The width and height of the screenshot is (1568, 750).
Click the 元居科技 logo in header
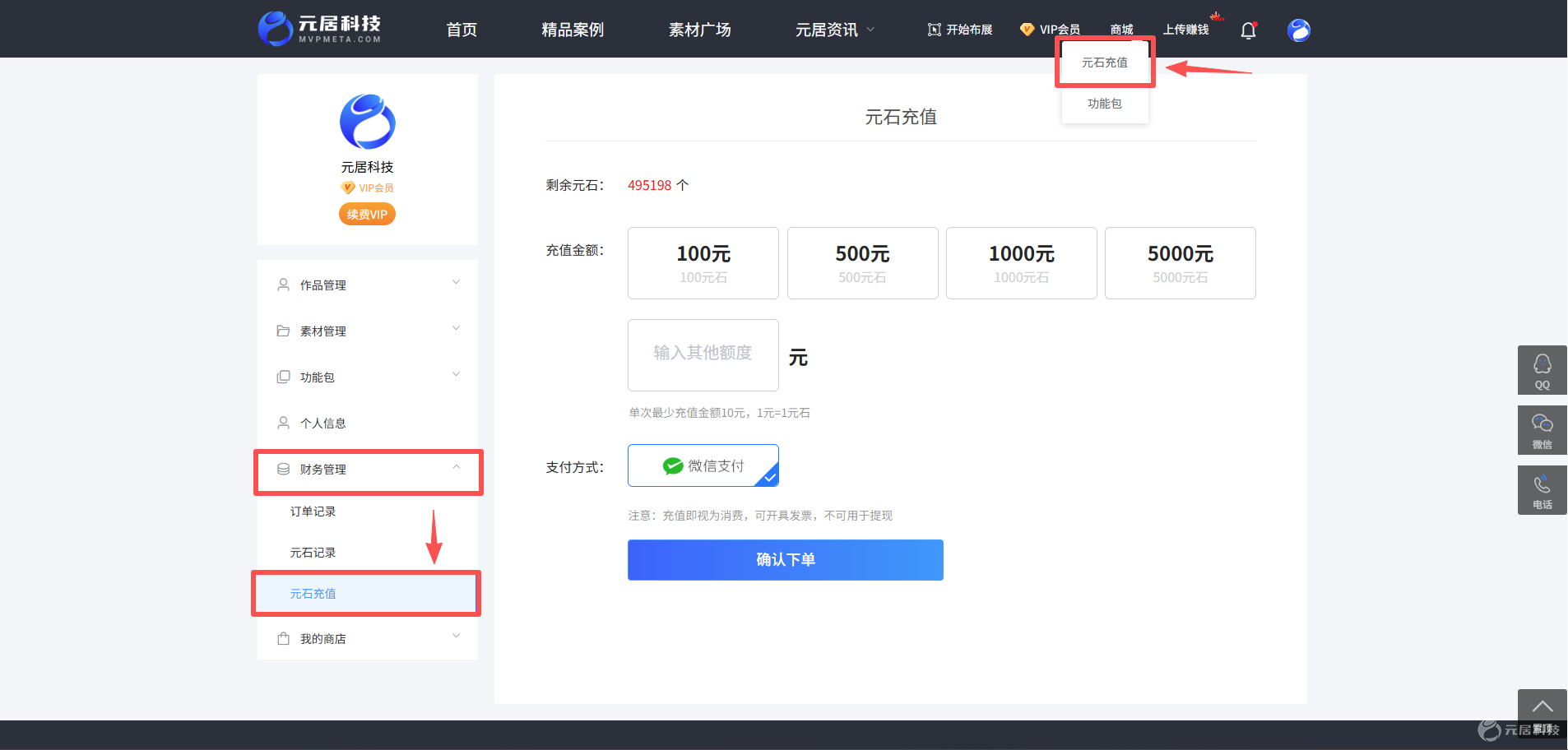click(320, 29)
